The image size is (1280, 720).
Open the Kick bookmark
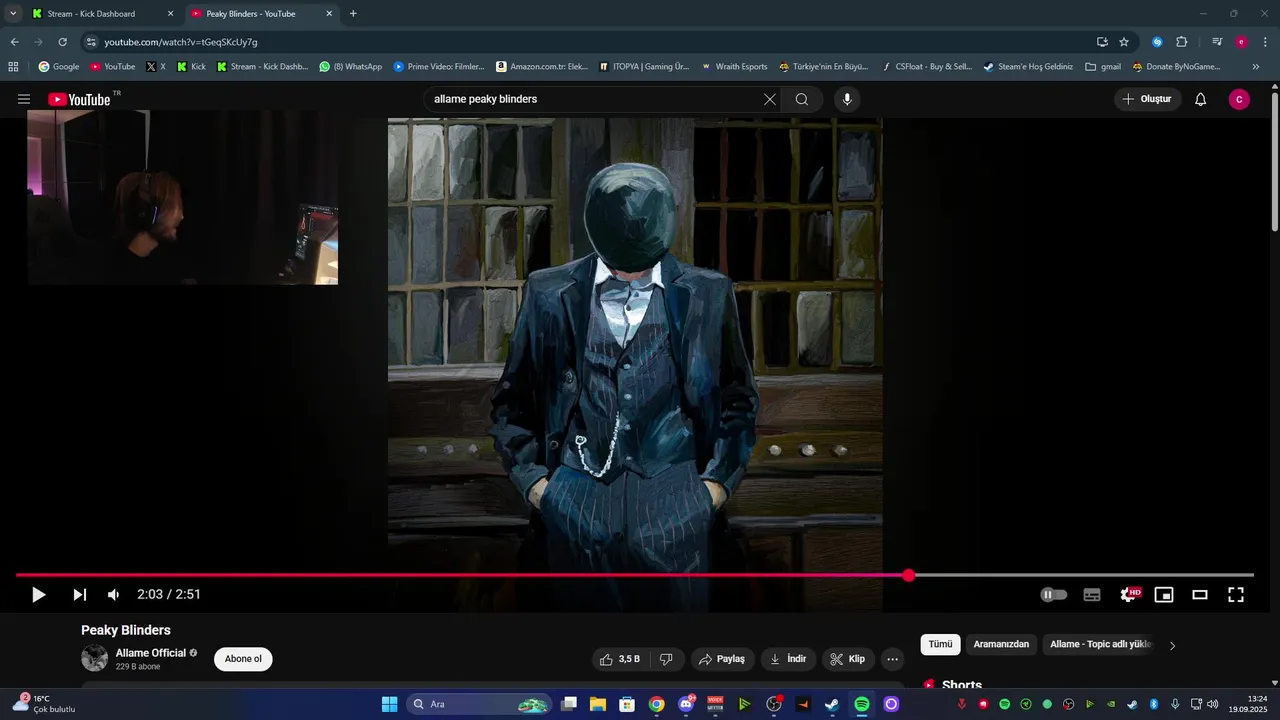pyautogui.click(x=191, y=67)
